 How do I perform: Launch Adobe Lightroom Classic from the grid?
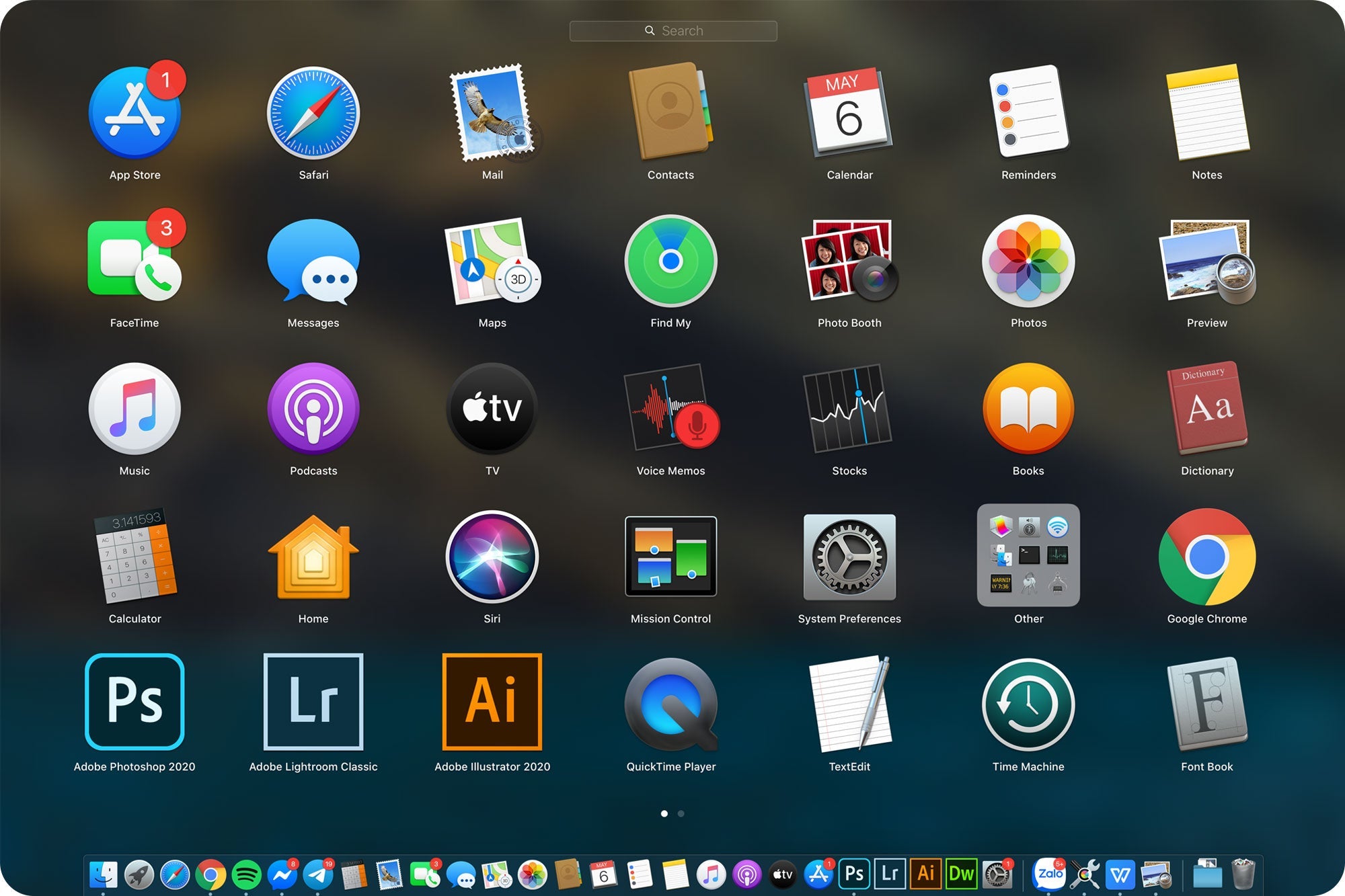point(313,701)
